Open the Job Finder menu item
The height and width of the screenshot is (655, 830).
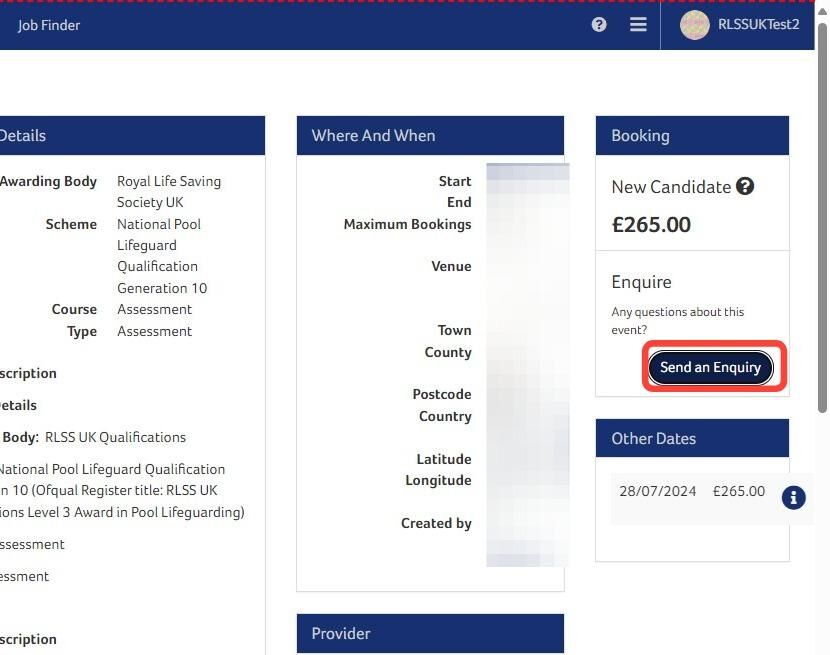pyautogui.click(x=49, y=25)
